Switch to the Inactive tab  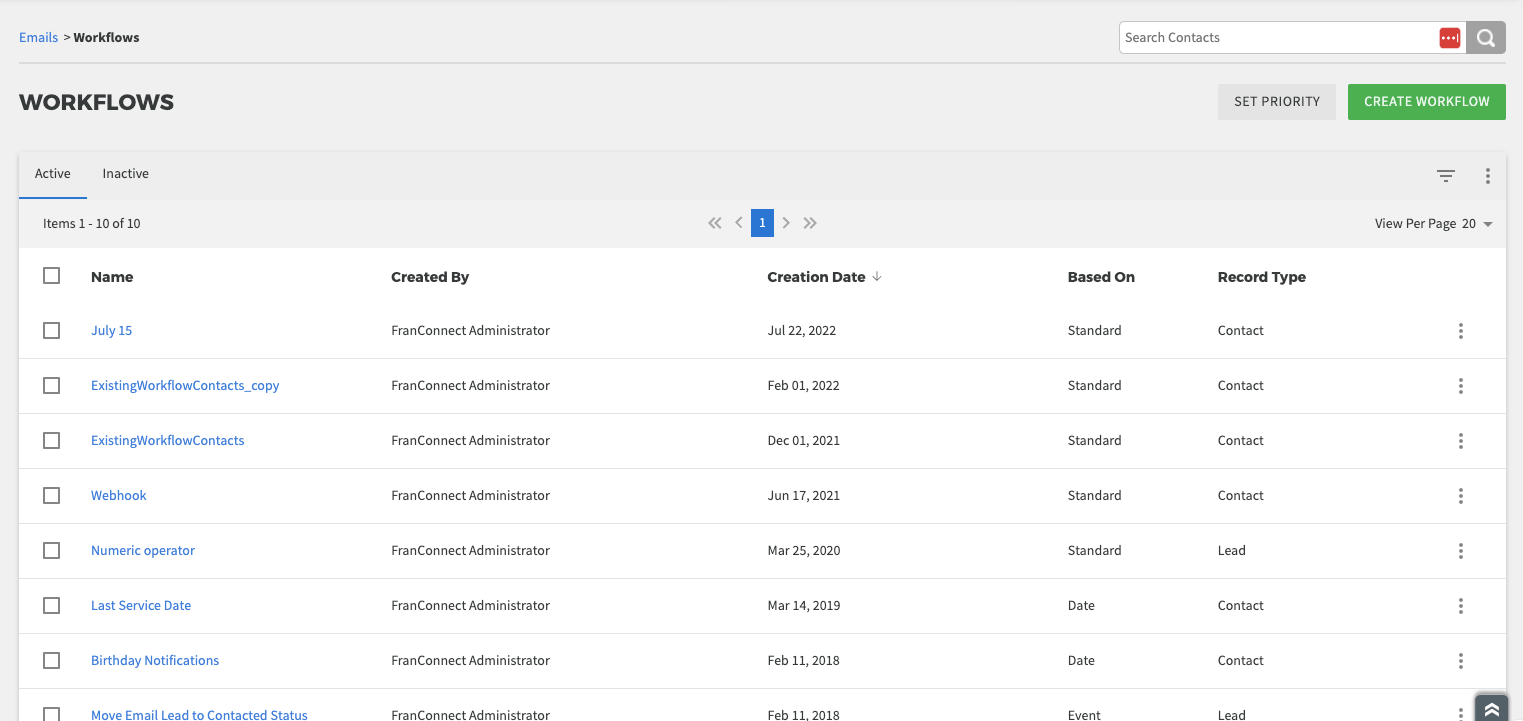tap(126, 174)
